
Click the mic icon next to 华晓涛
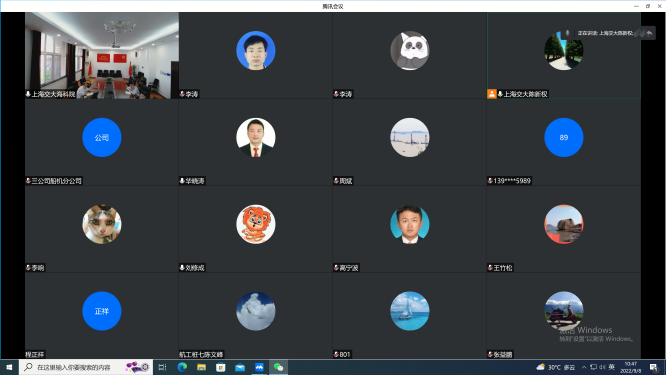pos(182,181)
